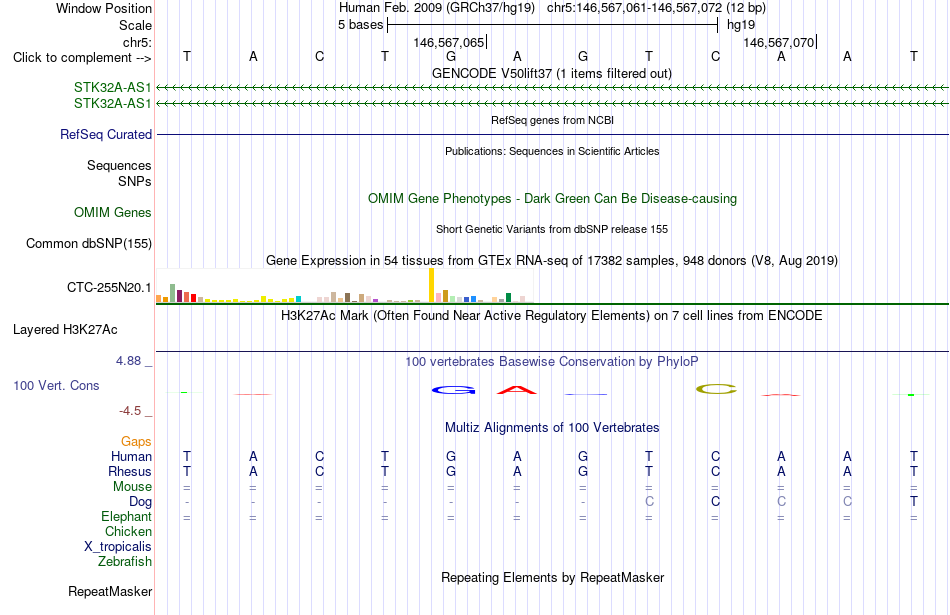Click the PhyloP Basewise Conservation title
The height and width of the screenshot is (615, 950).
(552, 362)
